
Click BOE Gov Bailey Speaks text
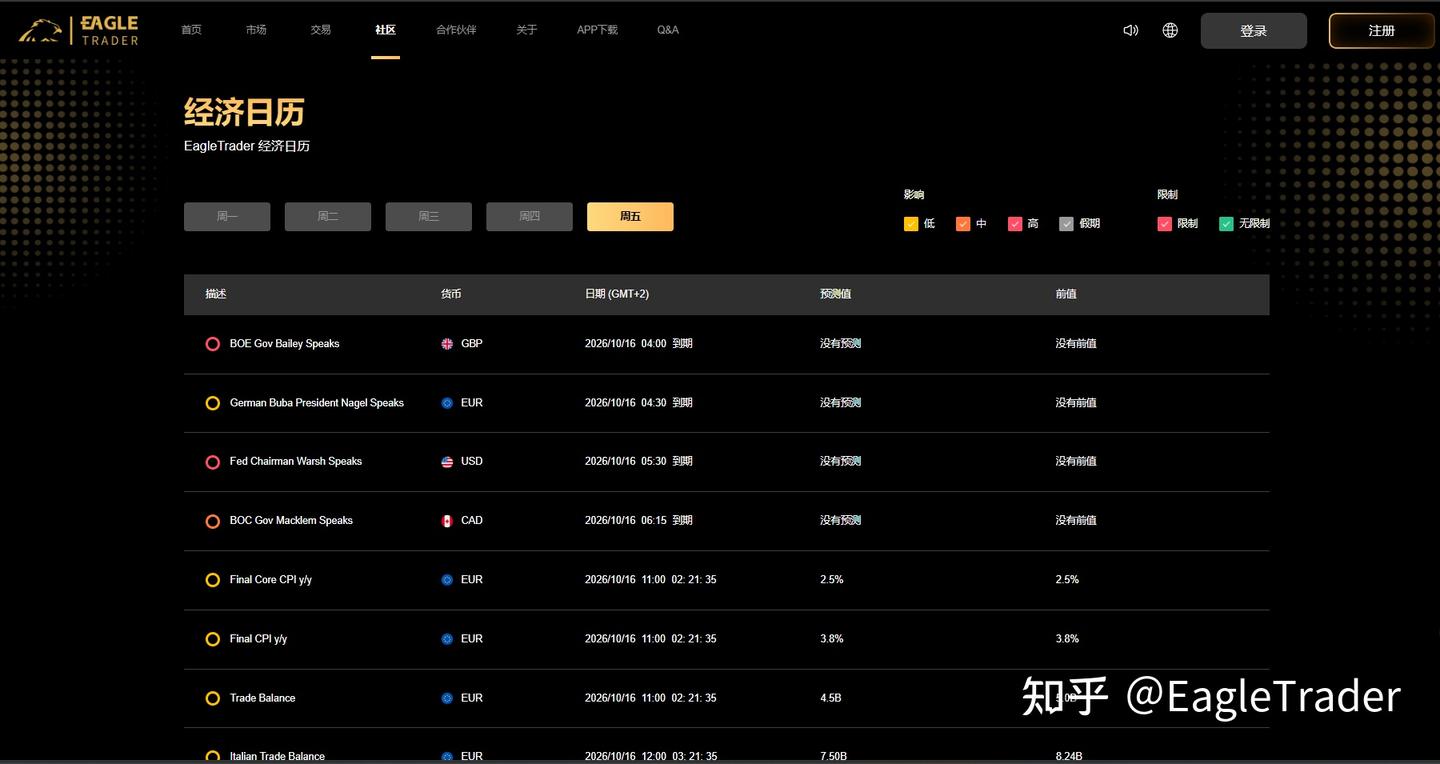[x=285, y=344]
